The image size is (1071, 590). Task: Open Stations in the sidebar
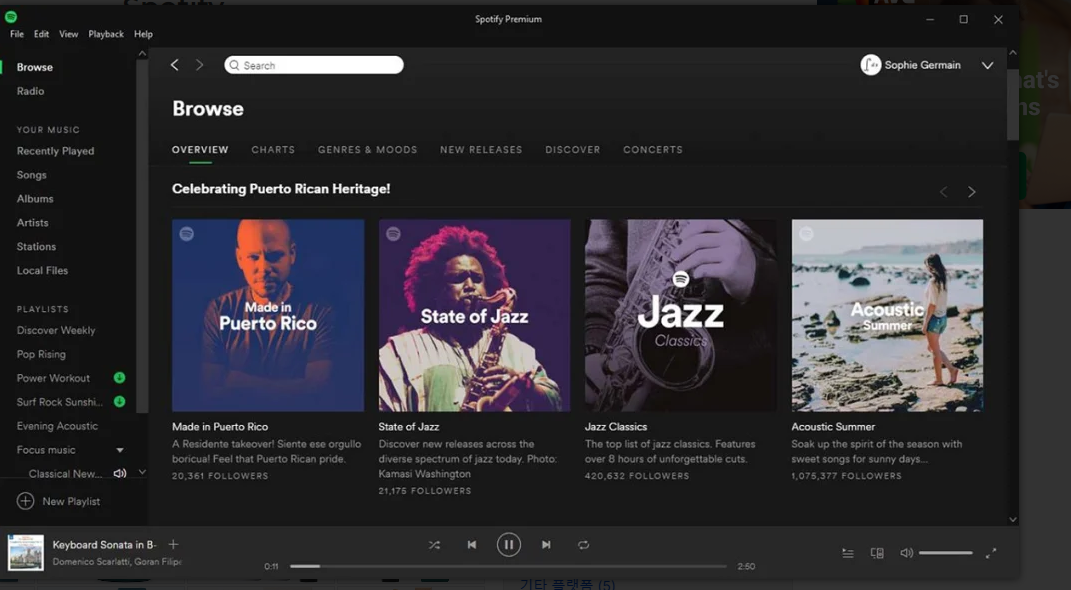click(x=36, y=247)
